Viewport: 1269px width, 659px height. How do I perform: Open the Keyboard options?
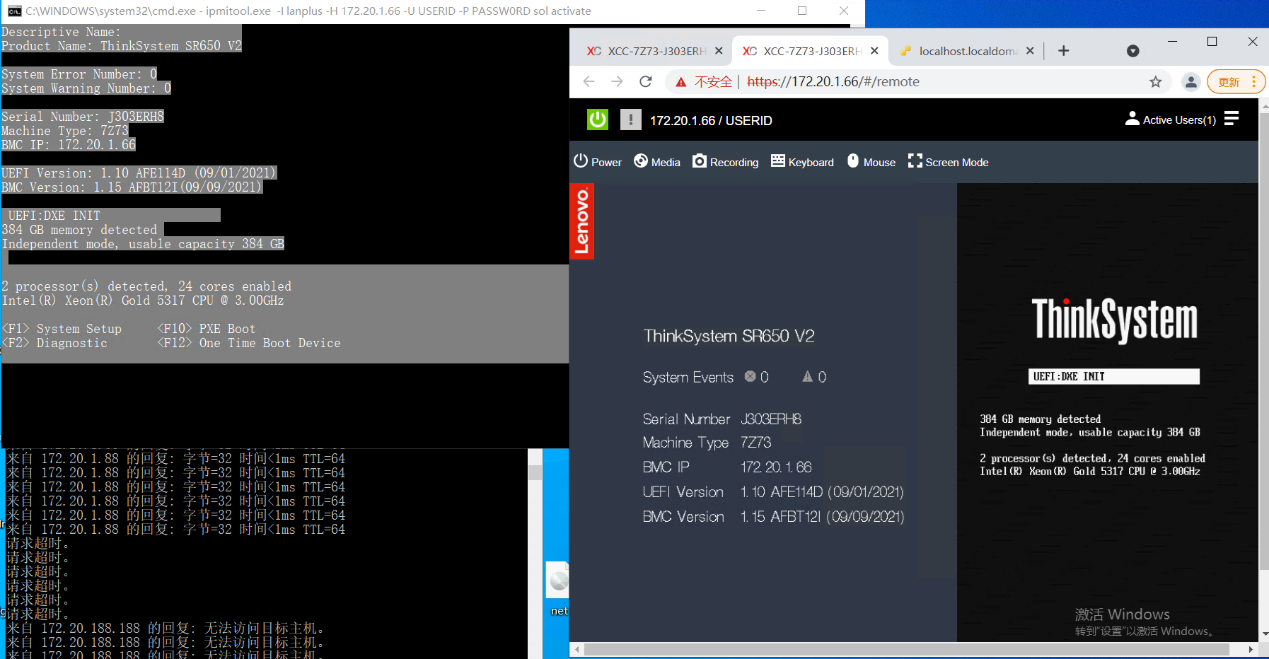pyautogui.click(x=802, y=162)
